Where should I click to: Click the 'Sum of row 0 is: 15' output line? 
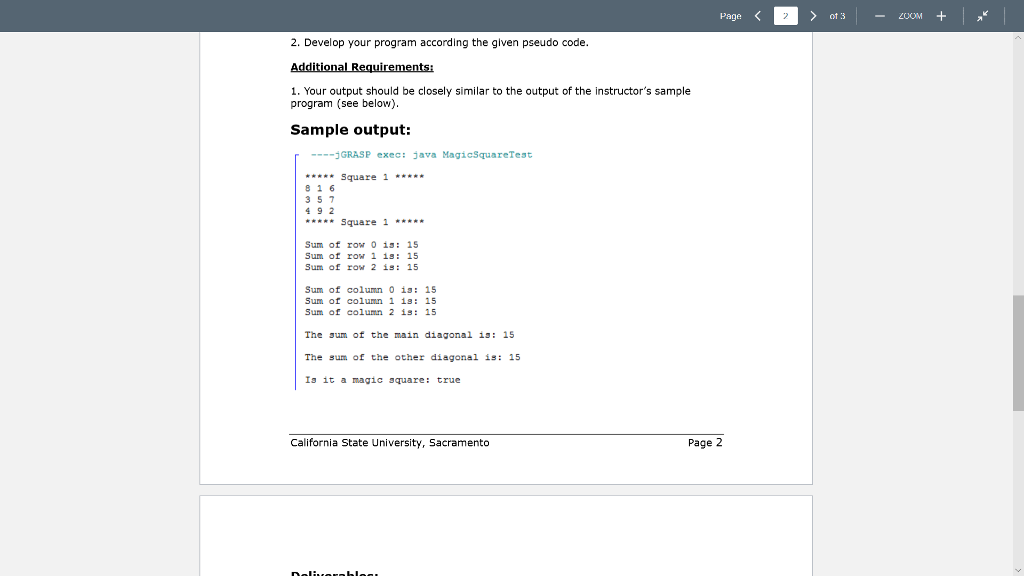pyautogui.click(x=360, y=244)
